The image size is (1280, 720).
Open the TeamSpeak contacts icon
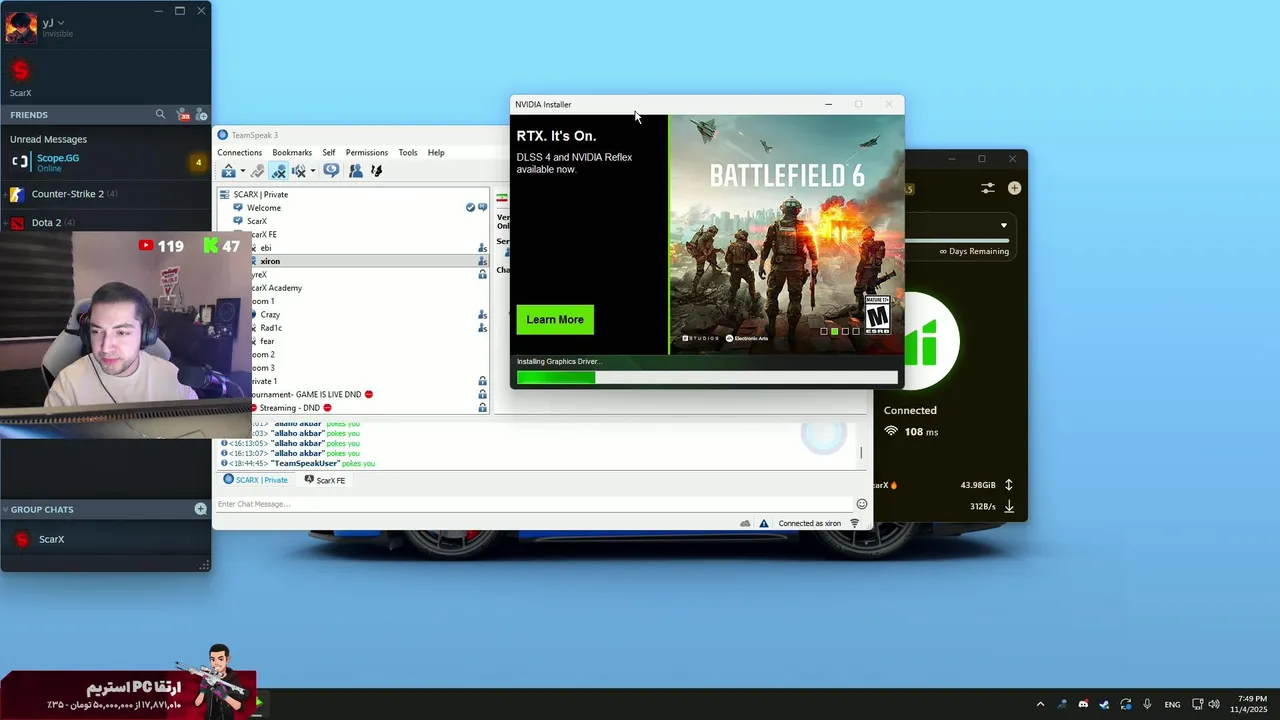point(355,171)
